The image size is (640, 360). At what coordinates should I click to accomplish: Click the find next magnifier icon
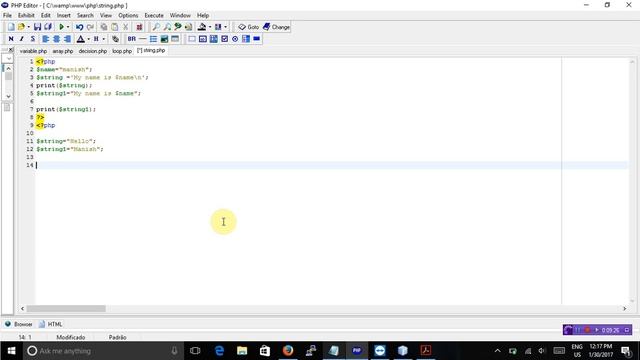[x=167, y=27]
